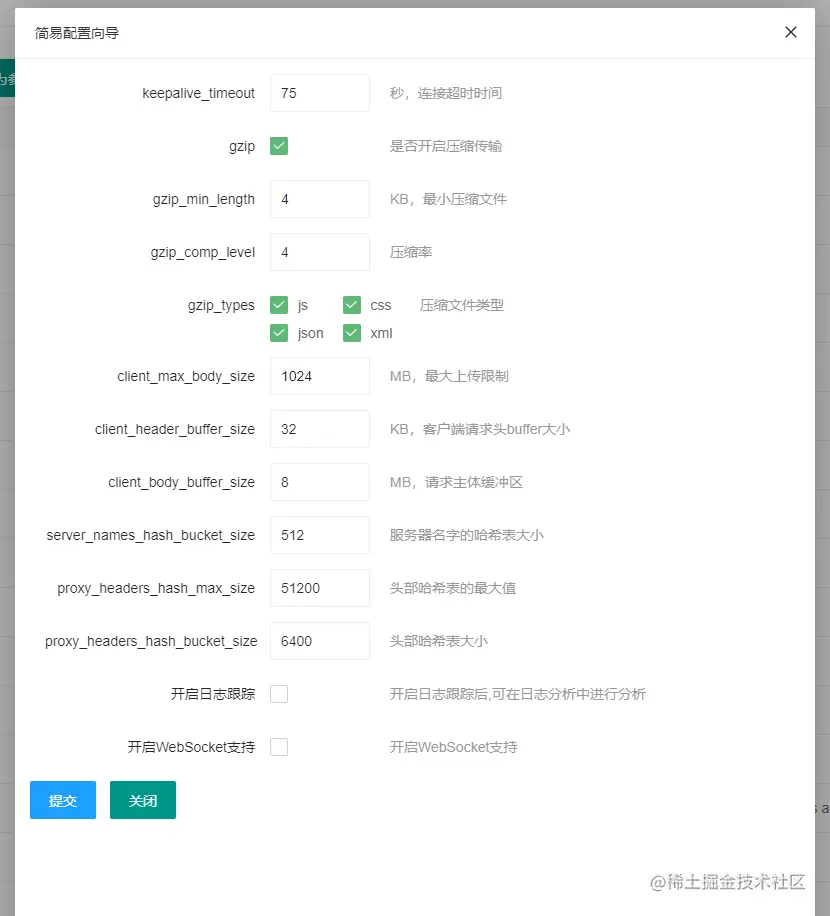Uncheck the xml gzip_types checkbox
This screenshot has width=830, height=916.
click(x=351, y=333)
